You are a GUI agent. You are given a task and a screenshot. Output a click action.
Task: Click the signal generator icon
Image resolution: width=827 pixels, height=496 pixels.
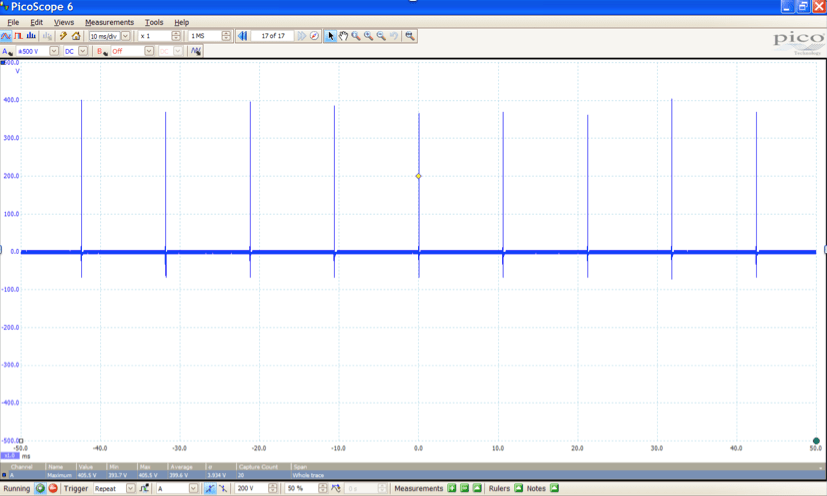pyautogui.click(x=196, y=51)
